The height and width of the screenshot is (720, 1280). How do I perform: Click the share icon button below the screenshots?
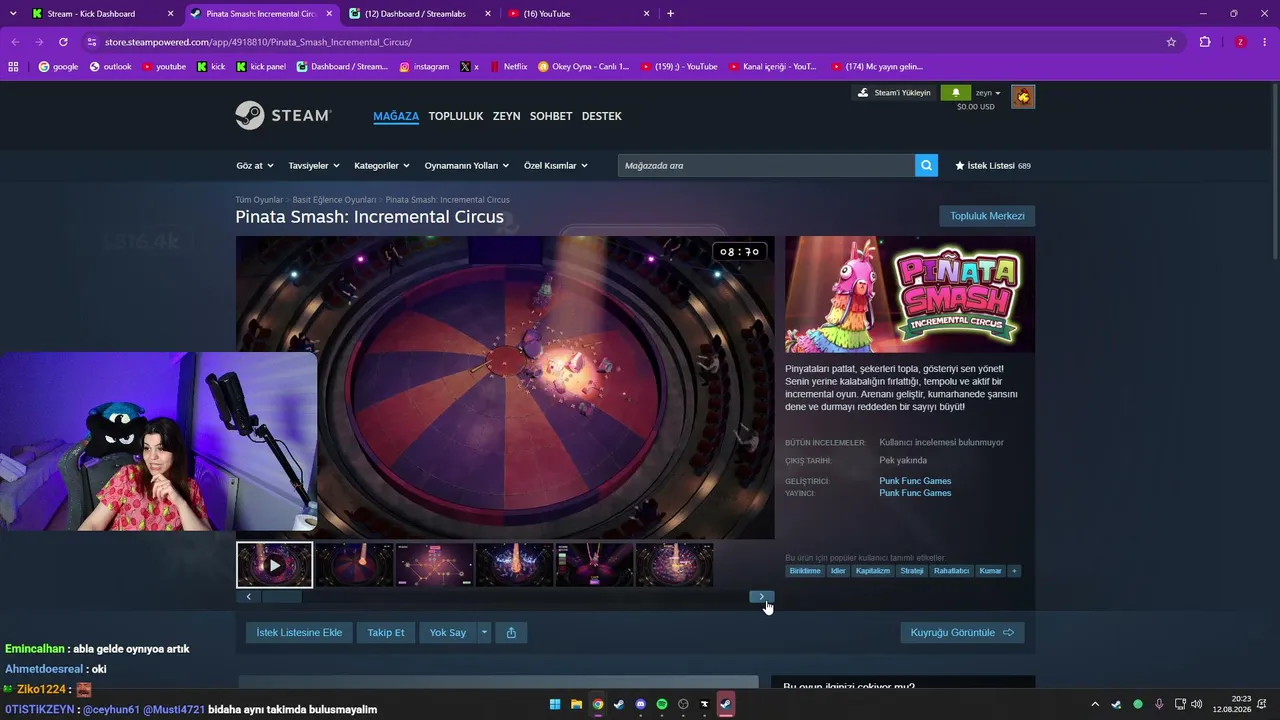pos(511,632)
